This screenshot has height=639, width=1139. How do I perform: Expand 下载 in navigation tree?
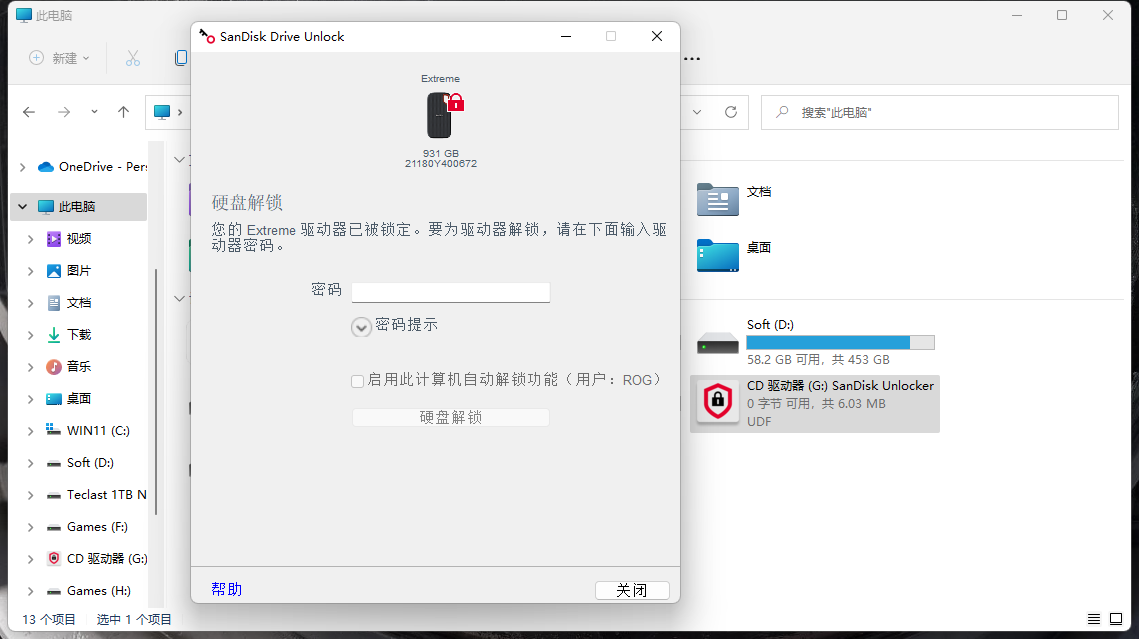coord(31,335)
